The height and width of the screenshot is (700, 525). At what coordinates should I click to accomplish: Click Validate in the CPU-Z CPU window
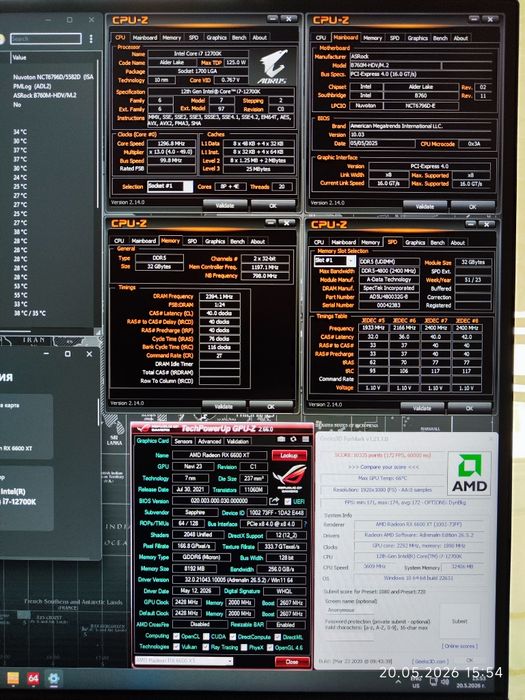coord(225,206)
